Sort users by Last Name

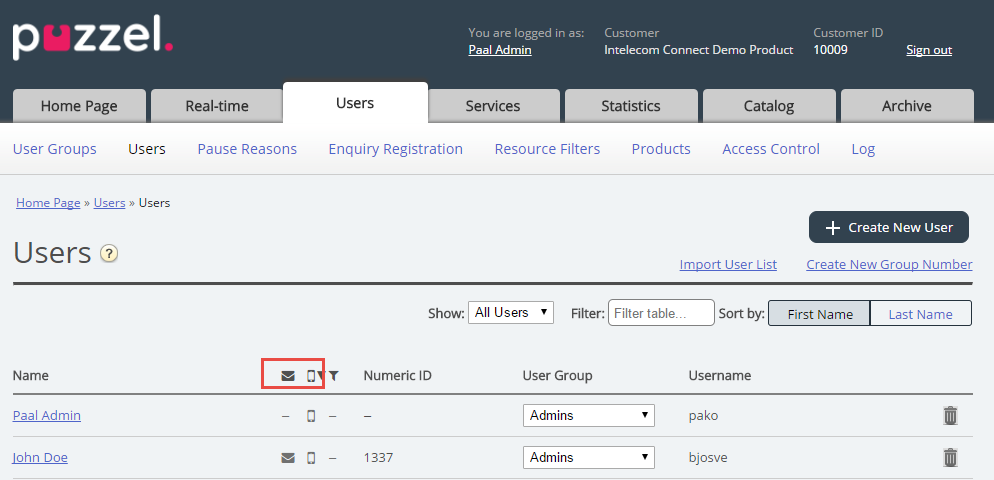pyautogui.click(x=920, y=314)
